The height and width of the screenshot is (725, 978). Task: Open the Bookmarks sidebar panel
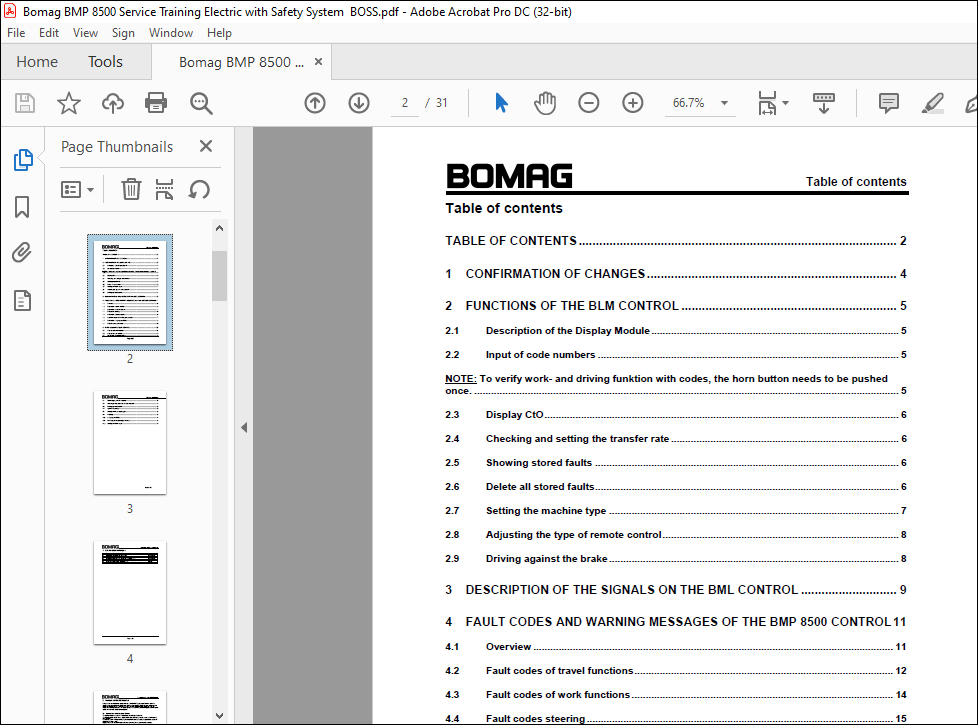(22, 207)
